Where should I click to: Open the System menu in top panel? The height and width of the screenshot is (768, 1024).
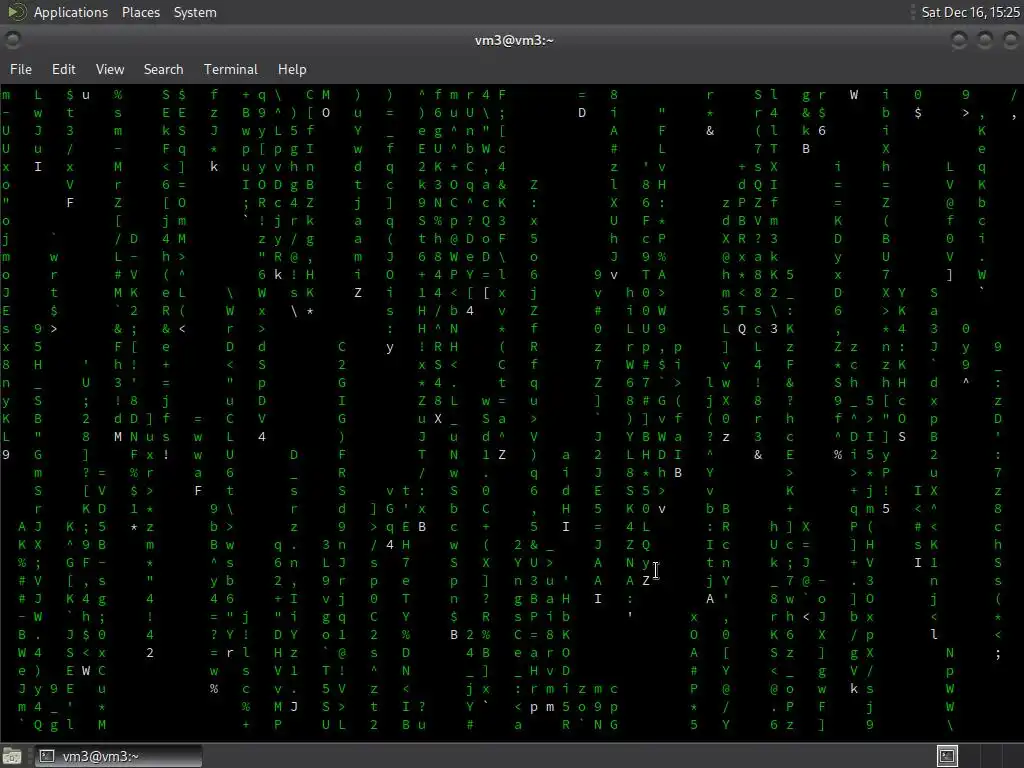195,12
